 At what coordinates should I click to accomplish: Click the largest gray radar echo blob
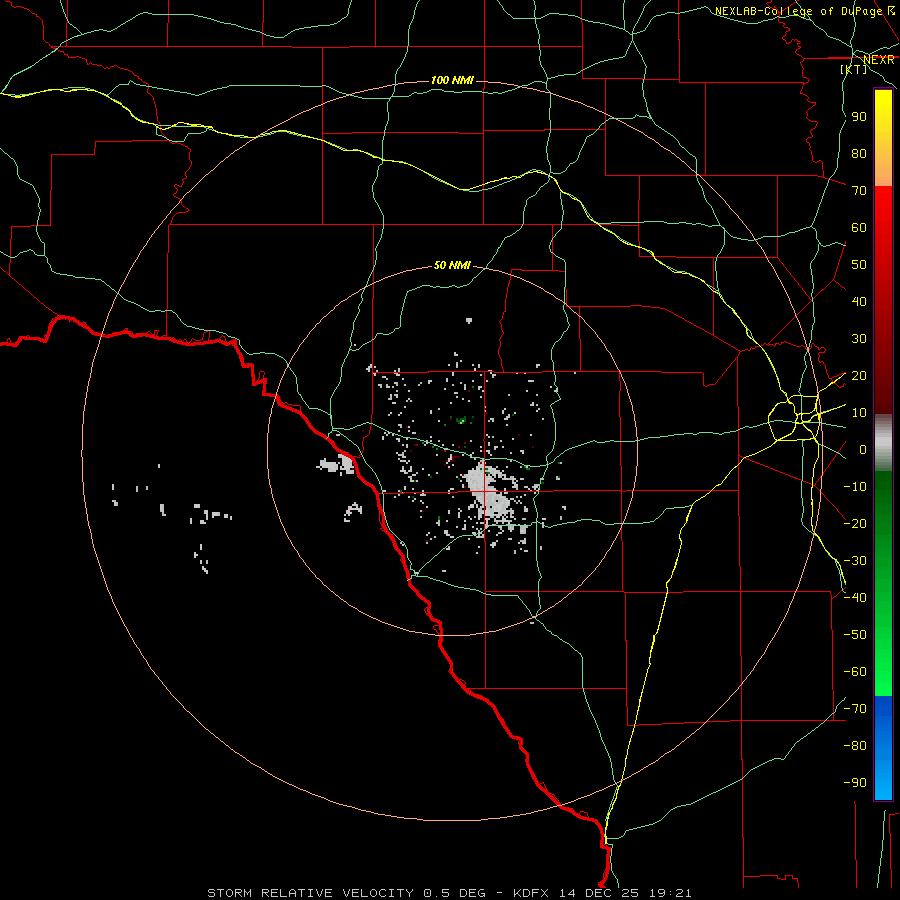[489, 495]
